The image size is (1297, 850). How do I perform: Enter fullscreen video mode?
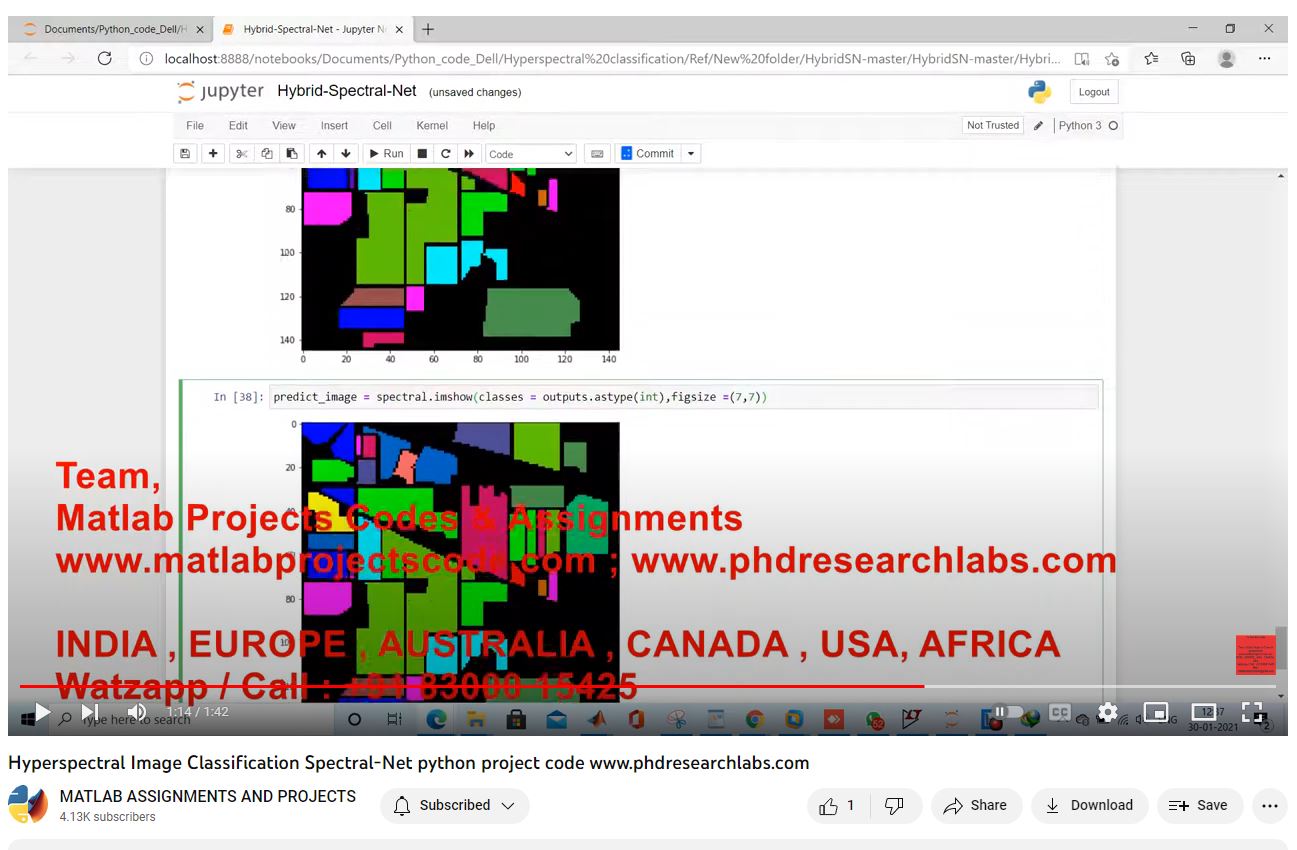point(1252,712)
